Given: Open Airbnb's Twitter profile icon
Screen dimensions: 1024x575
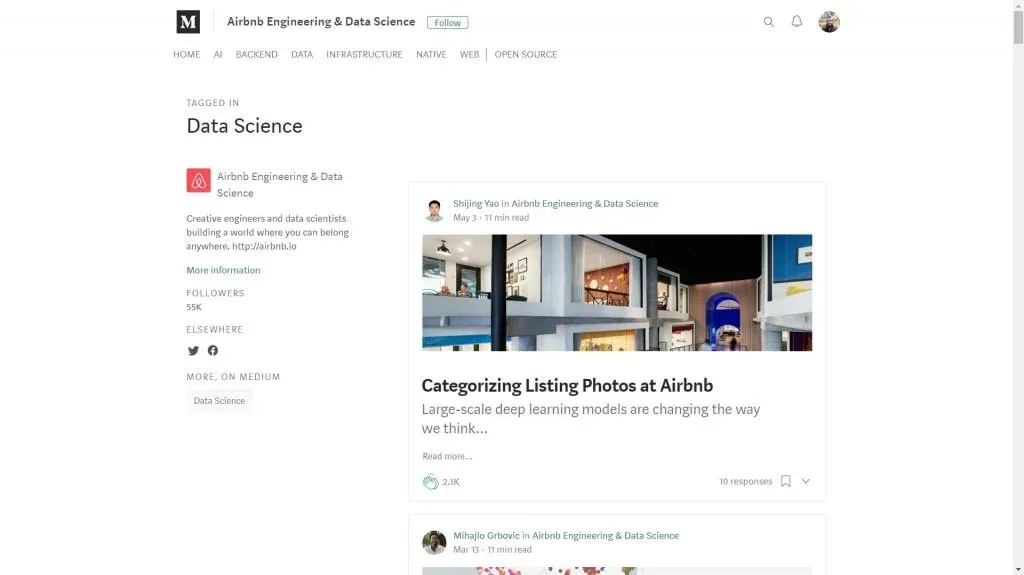Looking at the screenshot, I should pyautogui.click(x=194, y=351).
